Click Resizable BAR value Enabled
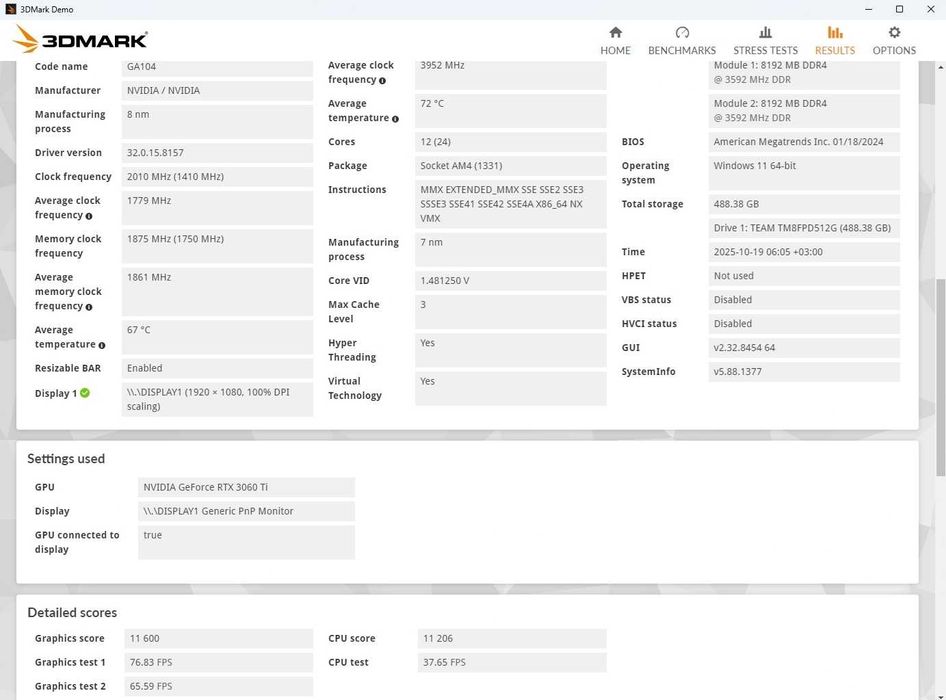The height and width of the screenshot is (700, 946). point(217,368)
